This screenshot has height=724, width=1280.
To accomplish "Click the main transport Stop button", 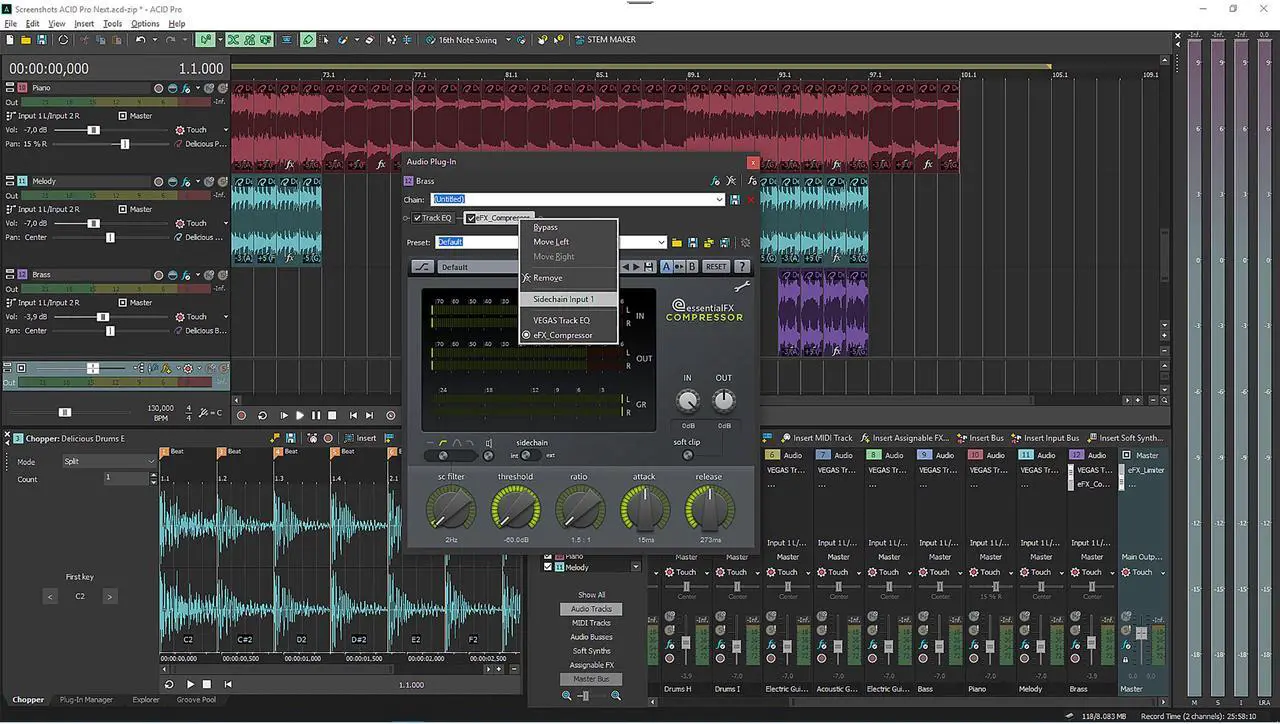I will point(332,415).
